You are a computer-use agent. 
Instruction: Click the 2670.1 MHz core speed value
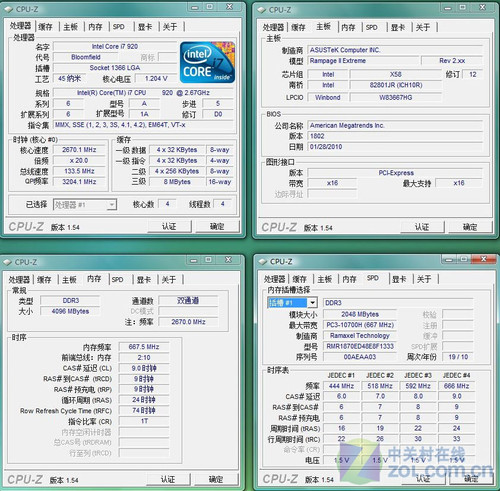79,150
